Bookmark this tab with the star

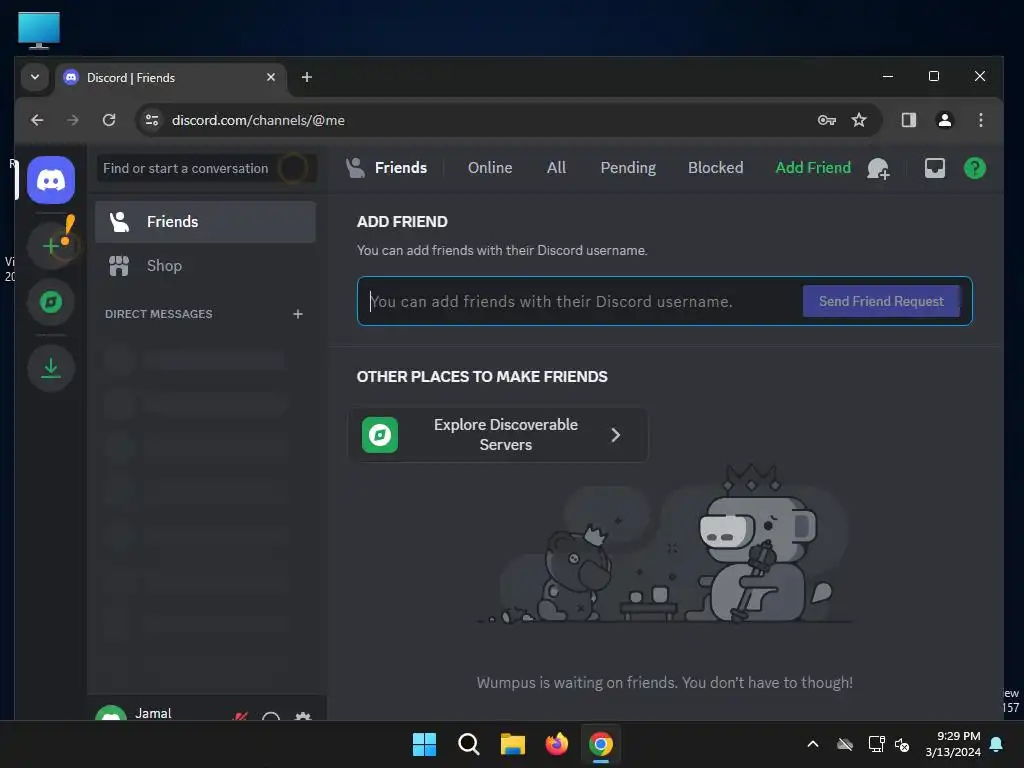tap(859, 120)
